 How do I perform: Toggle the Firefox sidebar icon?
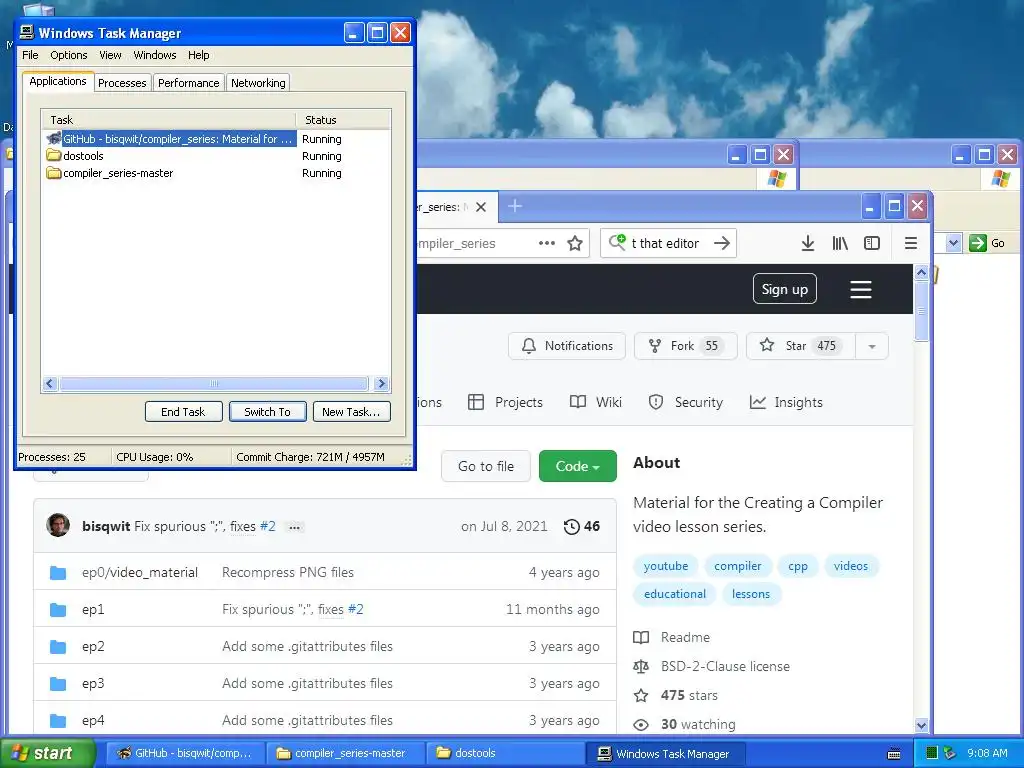pos(872,244)
